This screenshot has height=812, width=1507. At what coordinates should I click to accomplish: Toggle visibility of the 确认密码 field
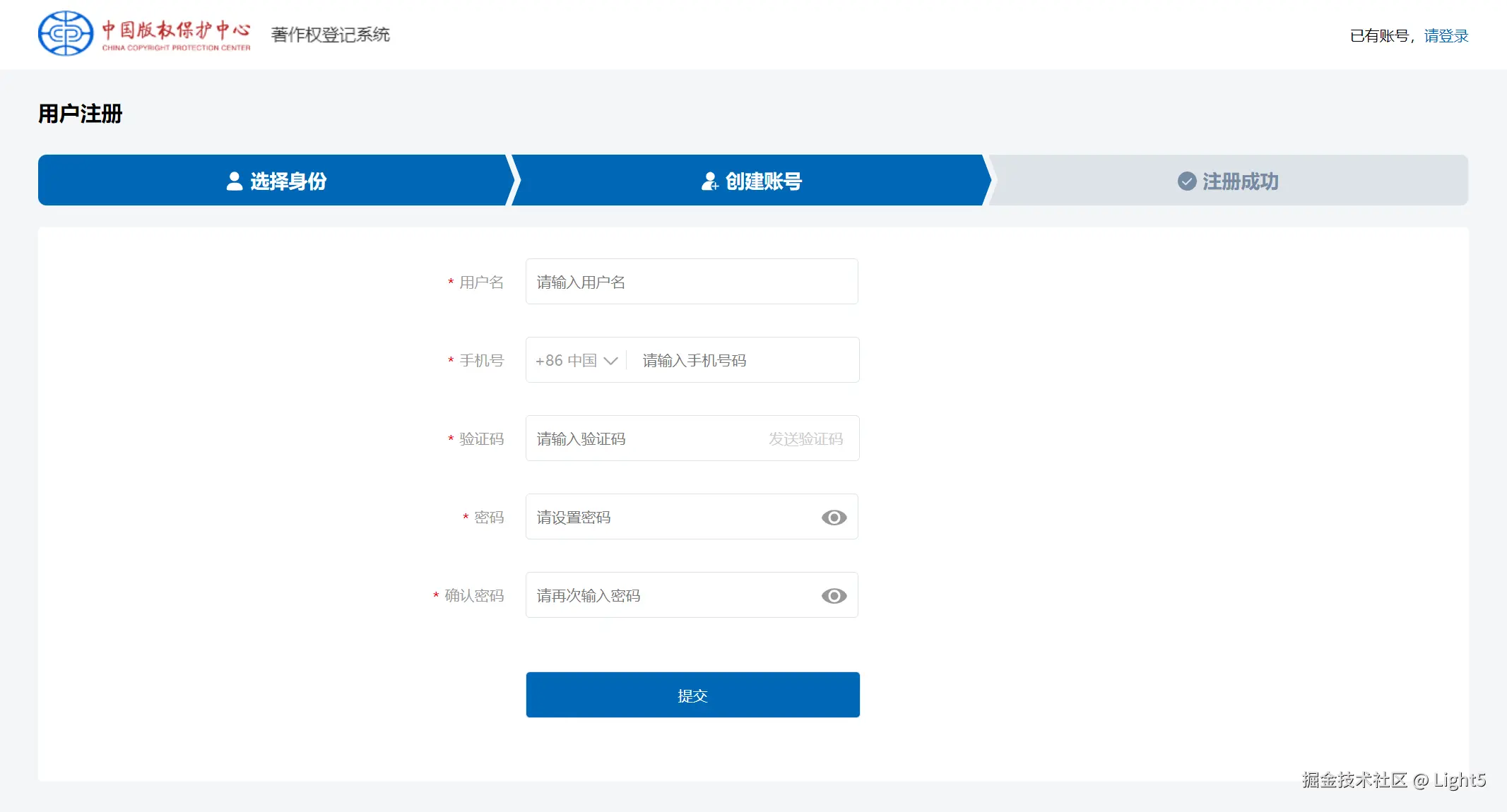[834, 596]
